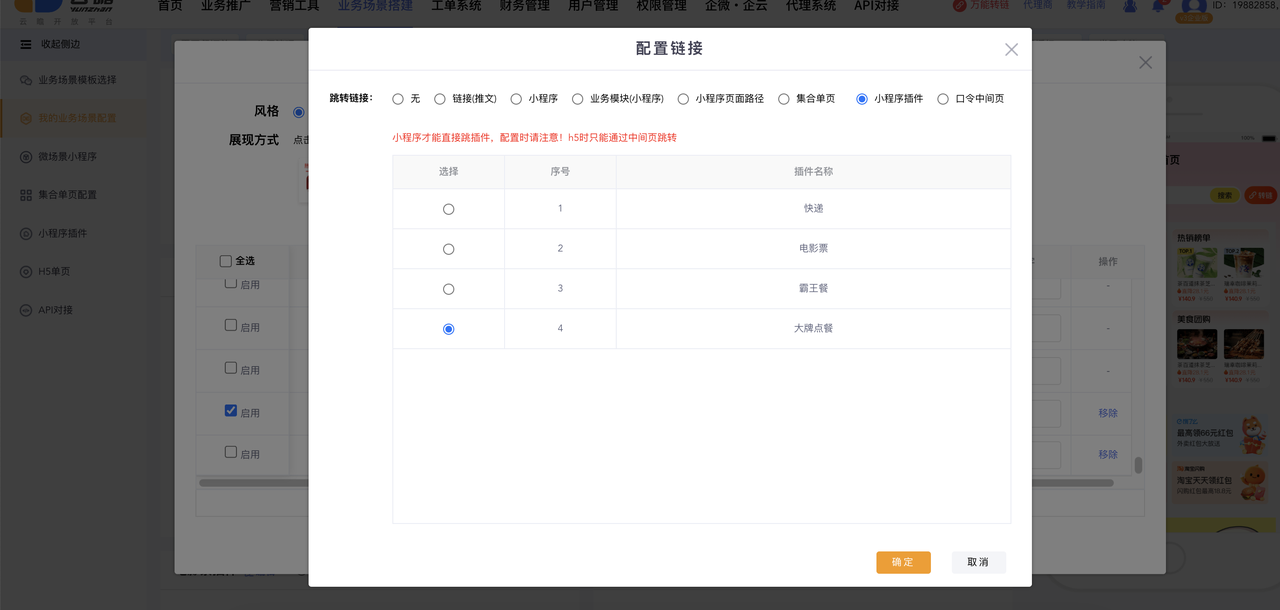Click the 微场景小程序 sidebar icon

[26, 157]
